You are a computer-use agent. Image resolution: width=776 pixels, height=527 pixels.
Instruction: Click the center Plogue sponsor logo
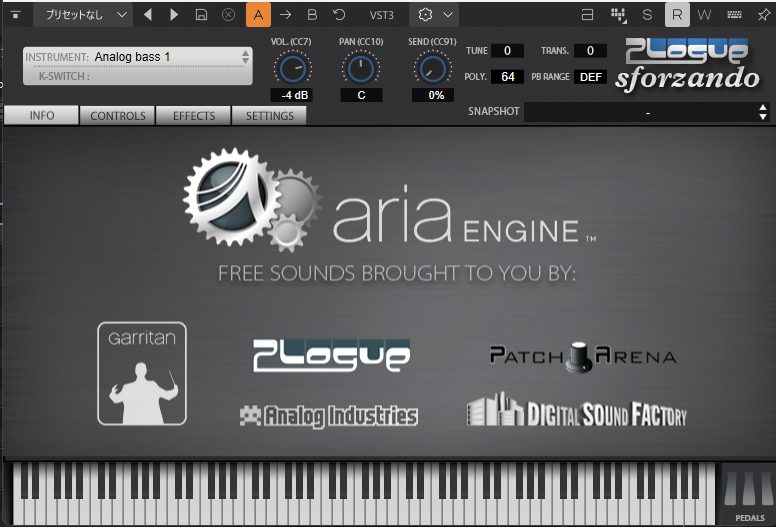click(332, 355)
